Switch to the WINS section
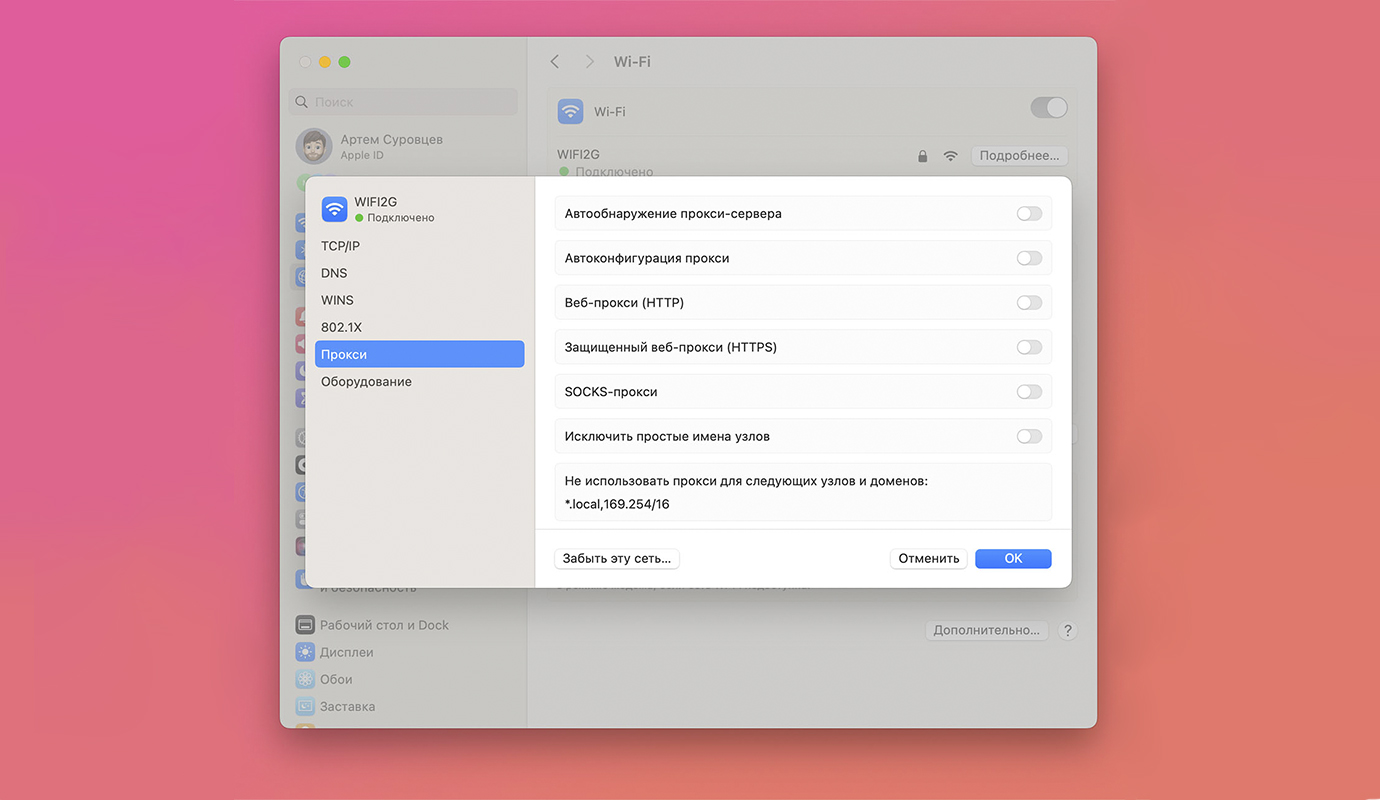This screenshot has height=800, width=1380. [419, 300]
